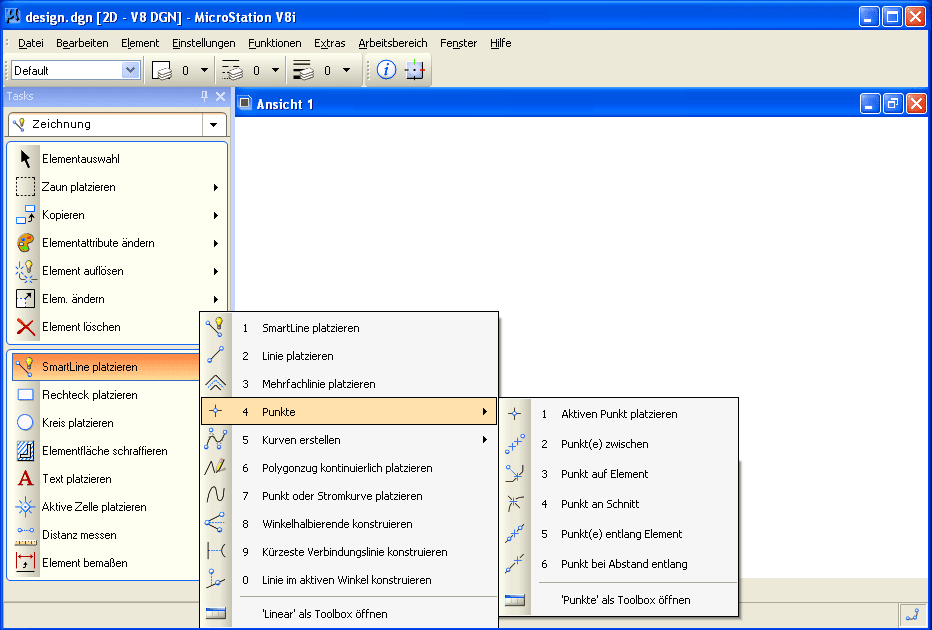
Task: Open the line weight dropdown arrow
Action: pyautogui.click(x=346, y=70)
